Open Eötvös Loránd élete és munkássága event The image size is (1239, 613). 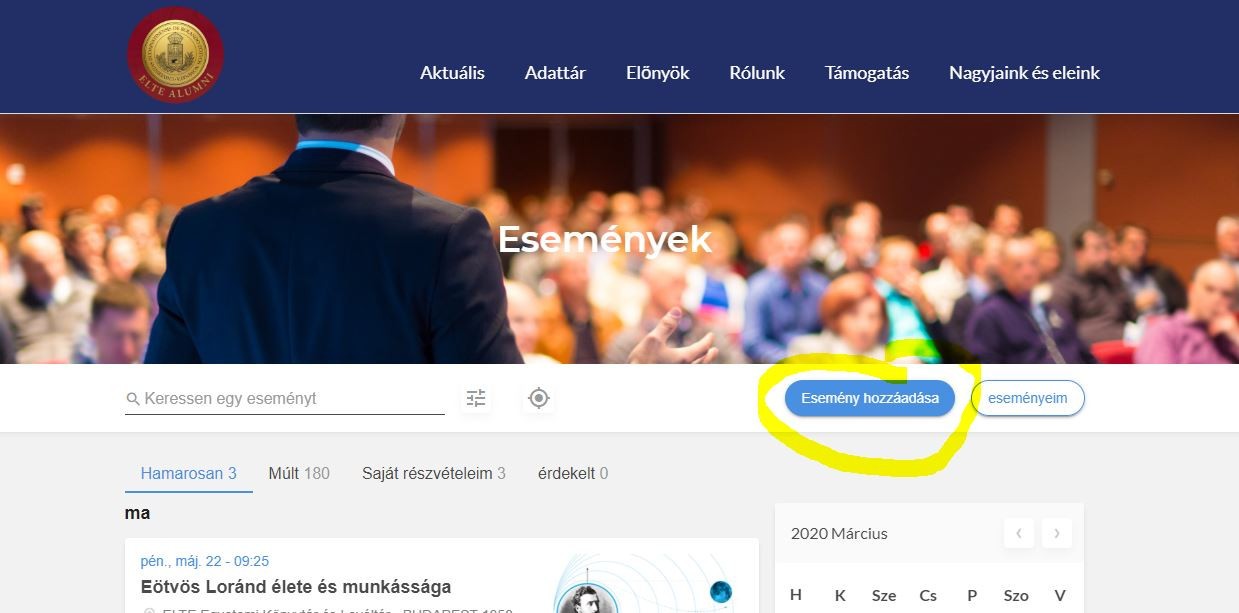[296, 587]
